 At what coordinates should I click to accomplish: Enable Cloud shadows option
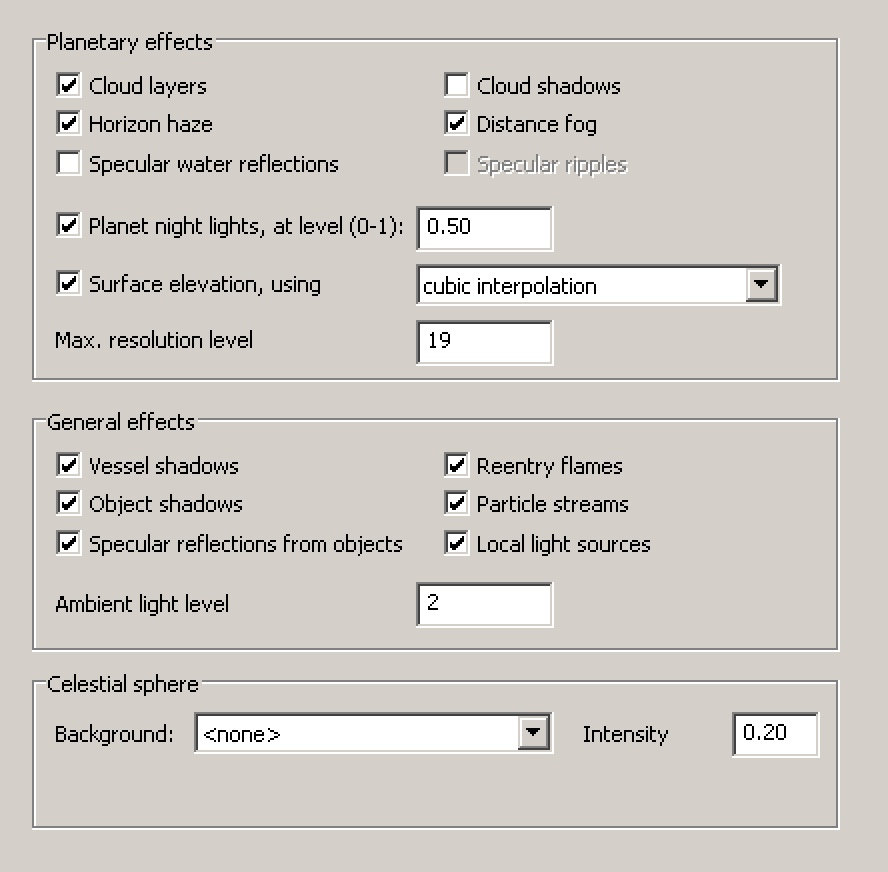[457, 85]
